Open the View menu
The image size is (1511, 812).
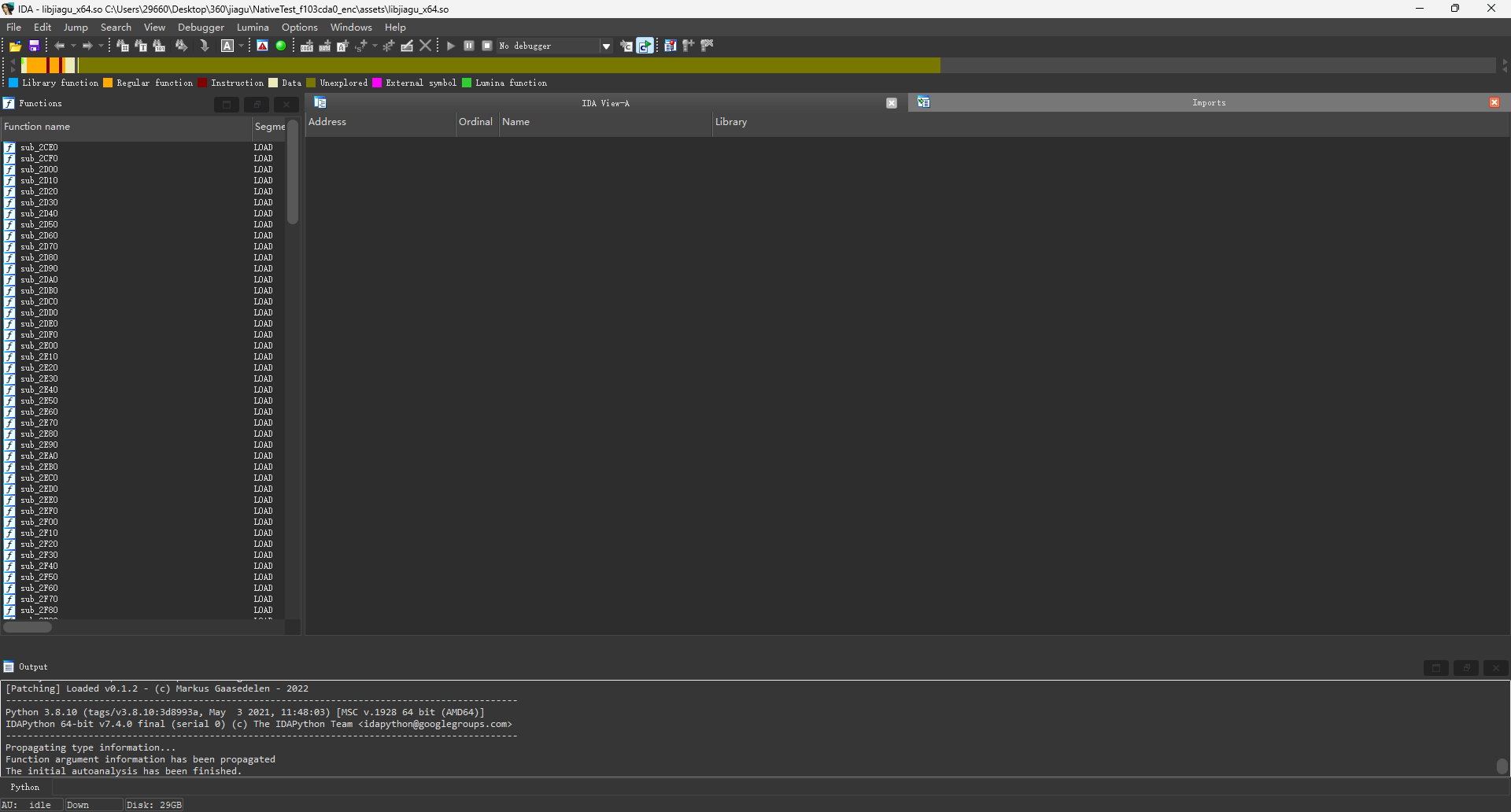coord(154,27)
